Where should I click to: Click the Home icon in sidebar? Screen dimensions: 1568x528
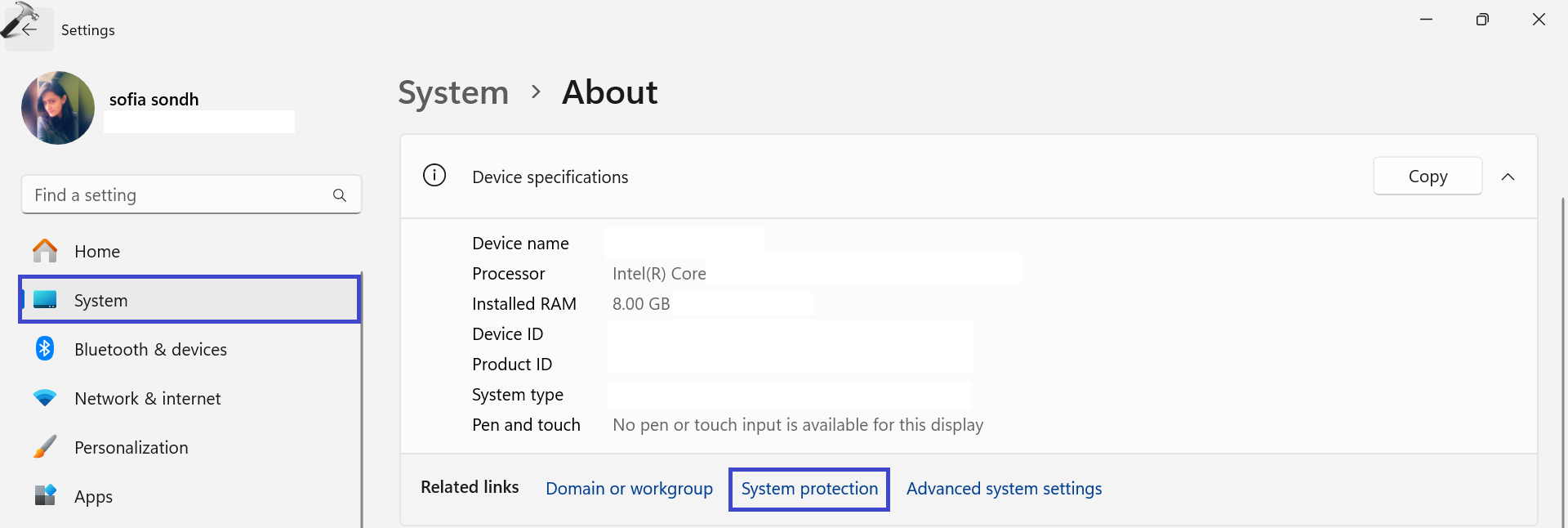(45, 251)
